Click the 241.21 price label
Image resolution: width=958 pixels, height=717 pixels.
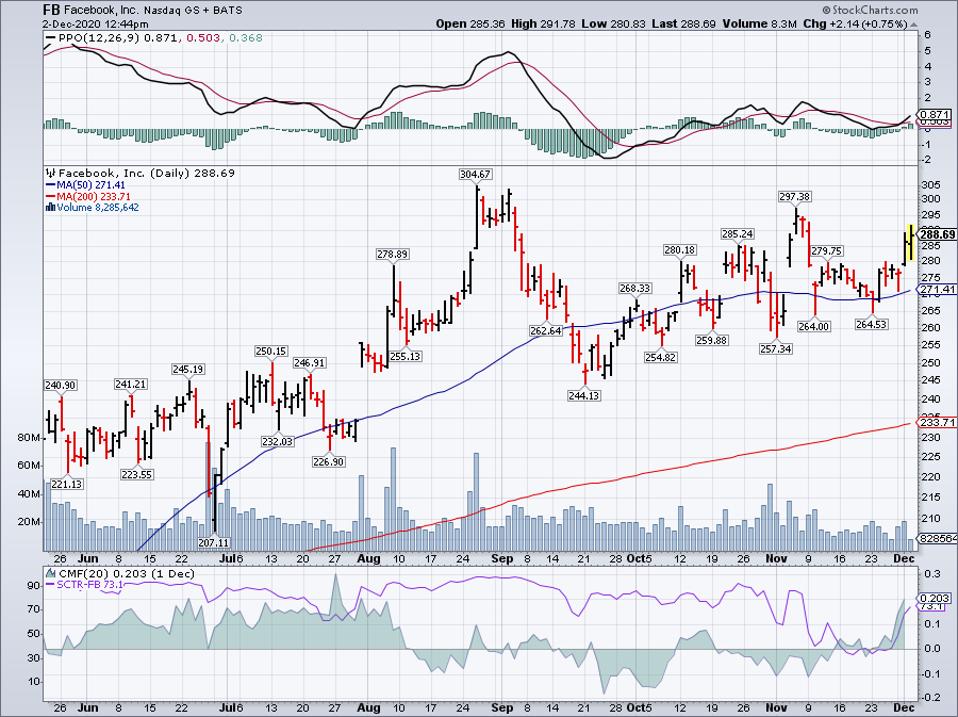[x=131, y=384]
